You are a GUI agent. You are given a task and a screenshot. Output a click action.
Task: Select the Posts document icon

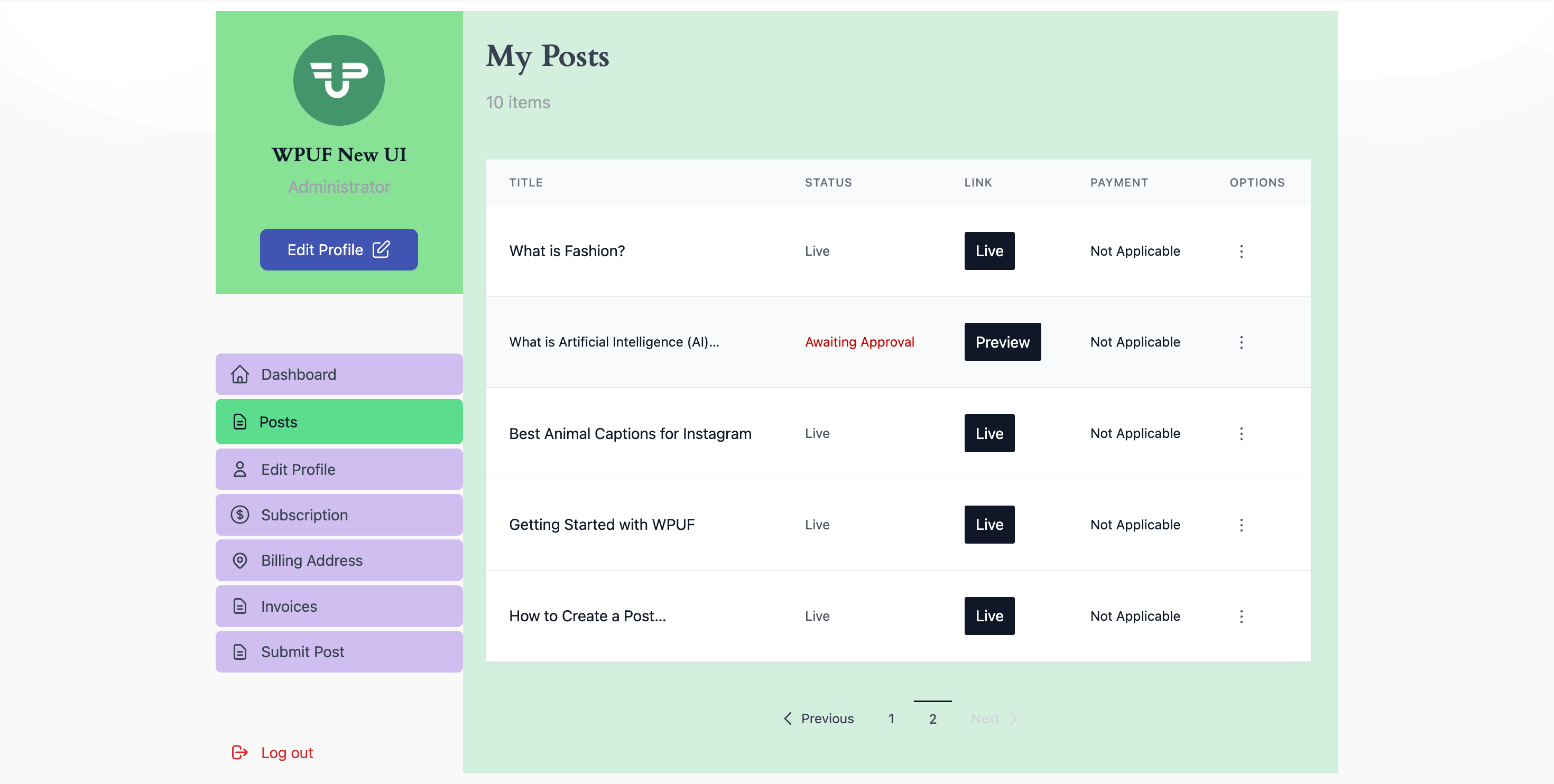239,422
